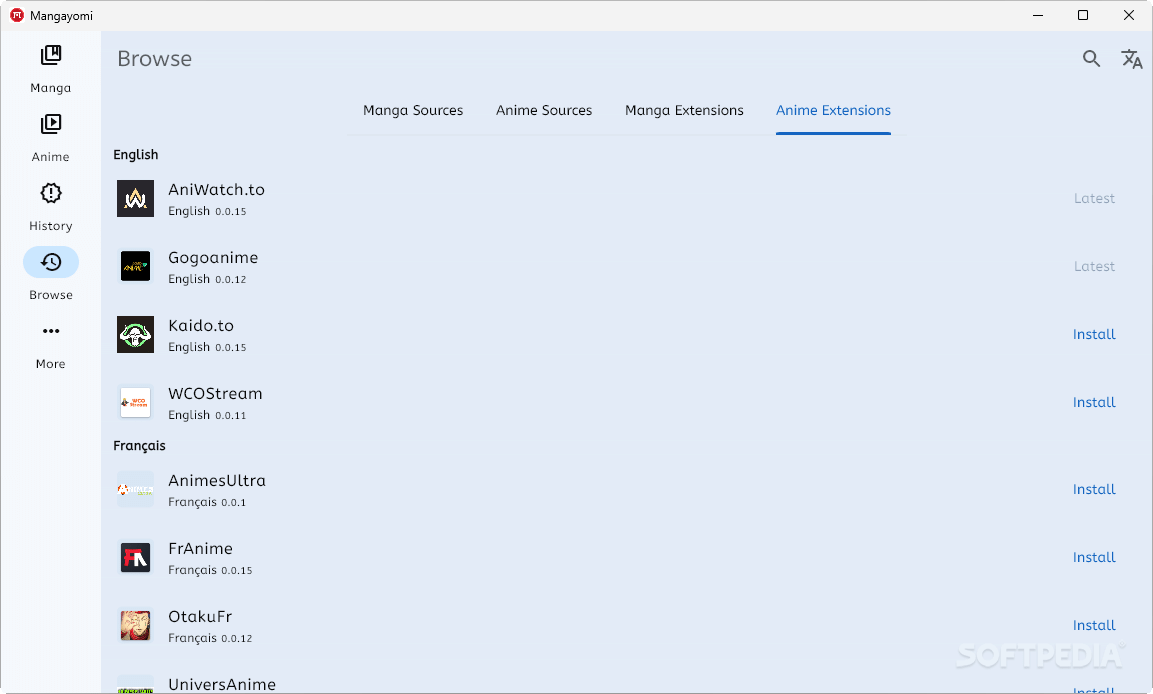
Task: Select the WCOStream extension name
Action: 215,394
